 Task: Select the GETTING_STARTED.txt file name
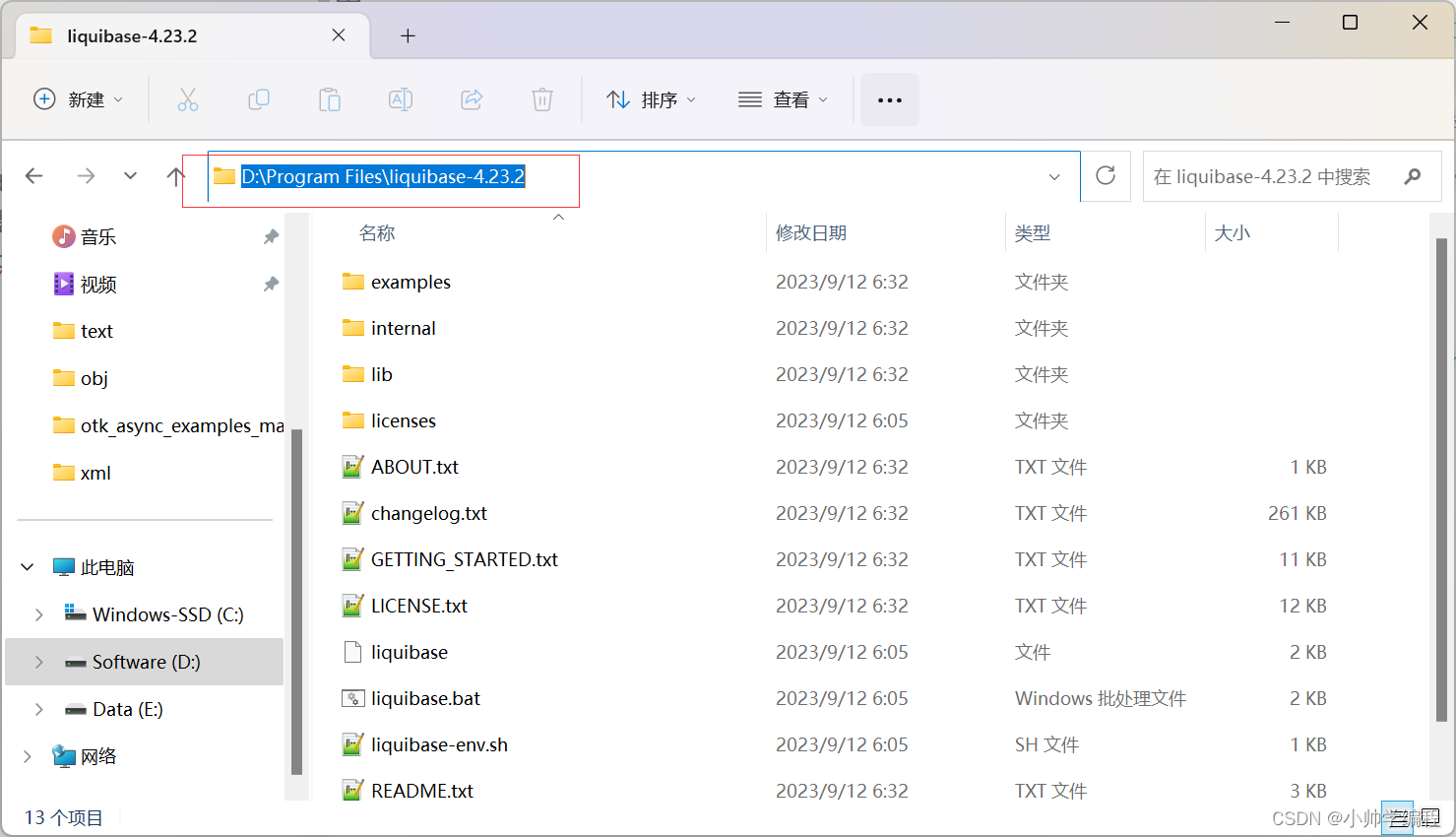(465, 559)
